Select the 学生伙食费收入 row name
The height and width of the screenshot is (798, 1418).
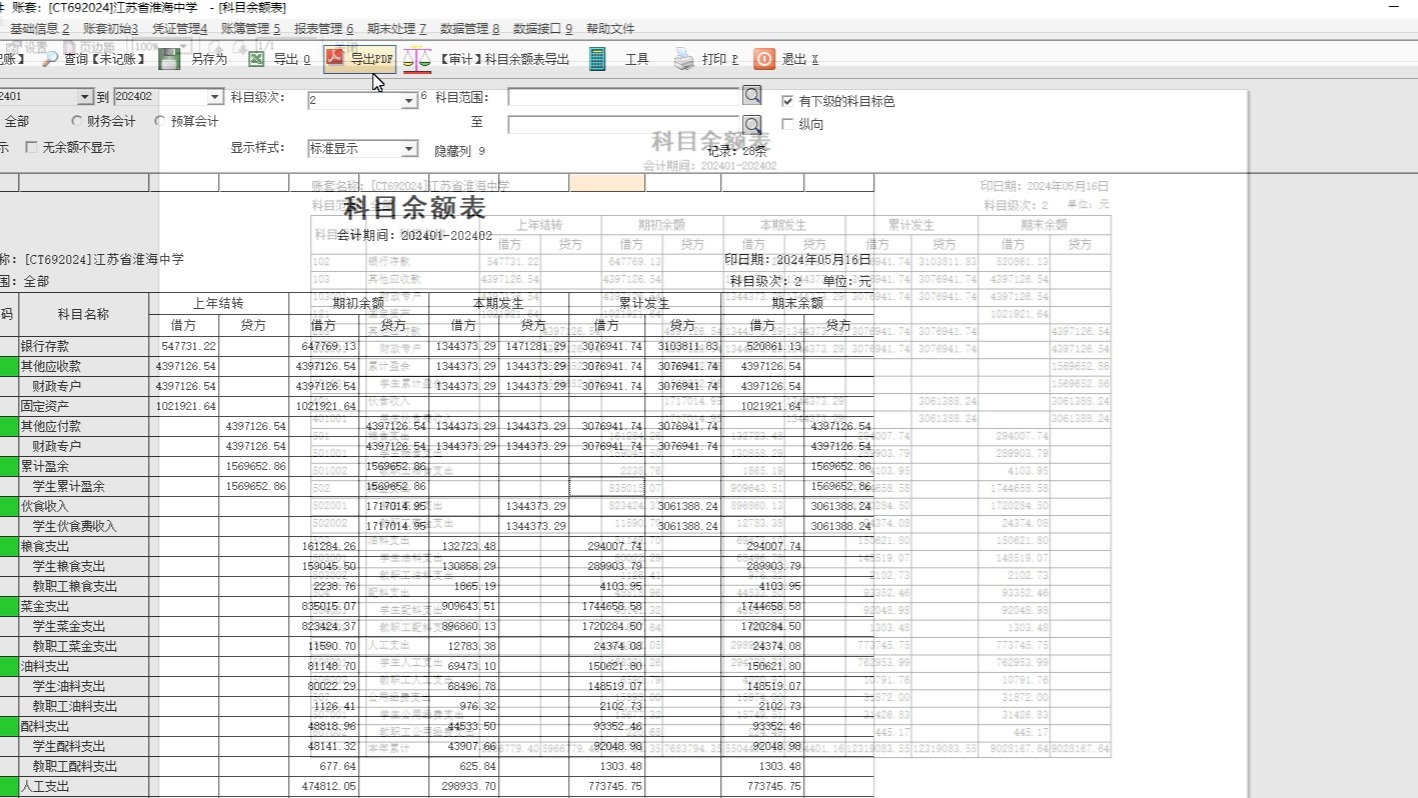pos(75,526)
